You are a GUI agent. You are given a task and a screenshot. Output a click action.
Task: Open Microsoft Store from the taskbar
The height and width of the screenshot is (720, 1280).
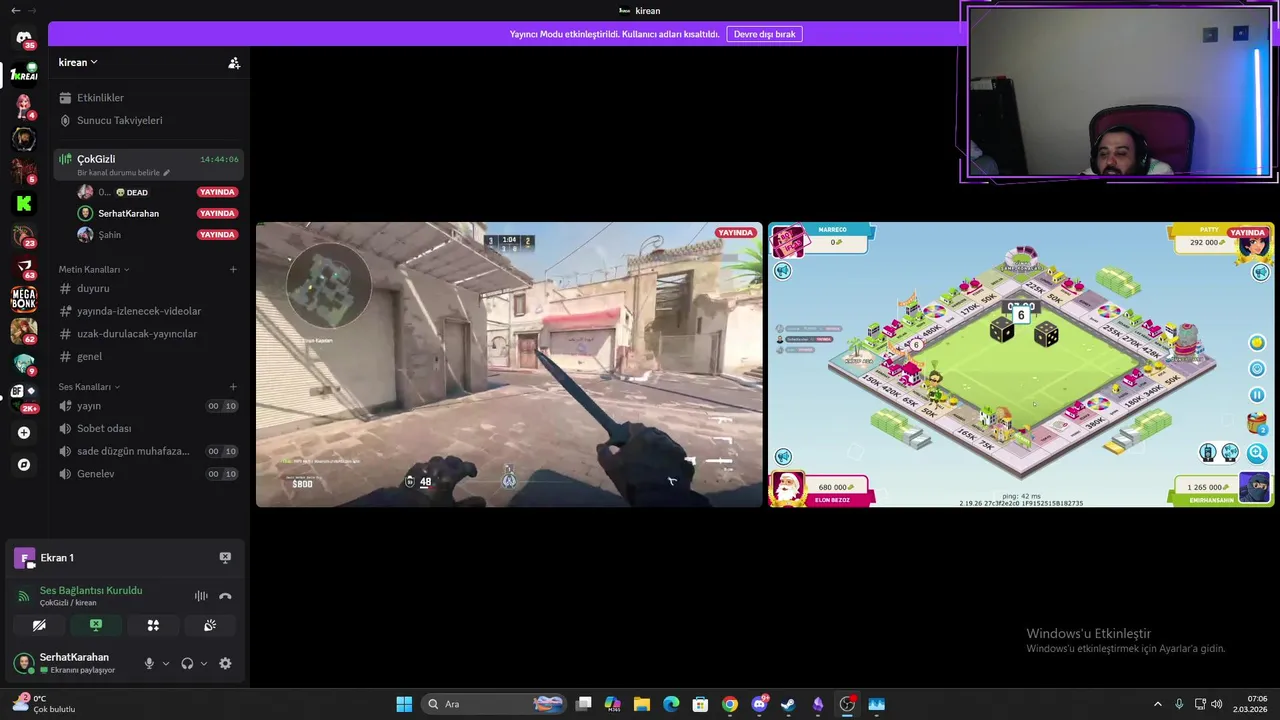(700, 704)
